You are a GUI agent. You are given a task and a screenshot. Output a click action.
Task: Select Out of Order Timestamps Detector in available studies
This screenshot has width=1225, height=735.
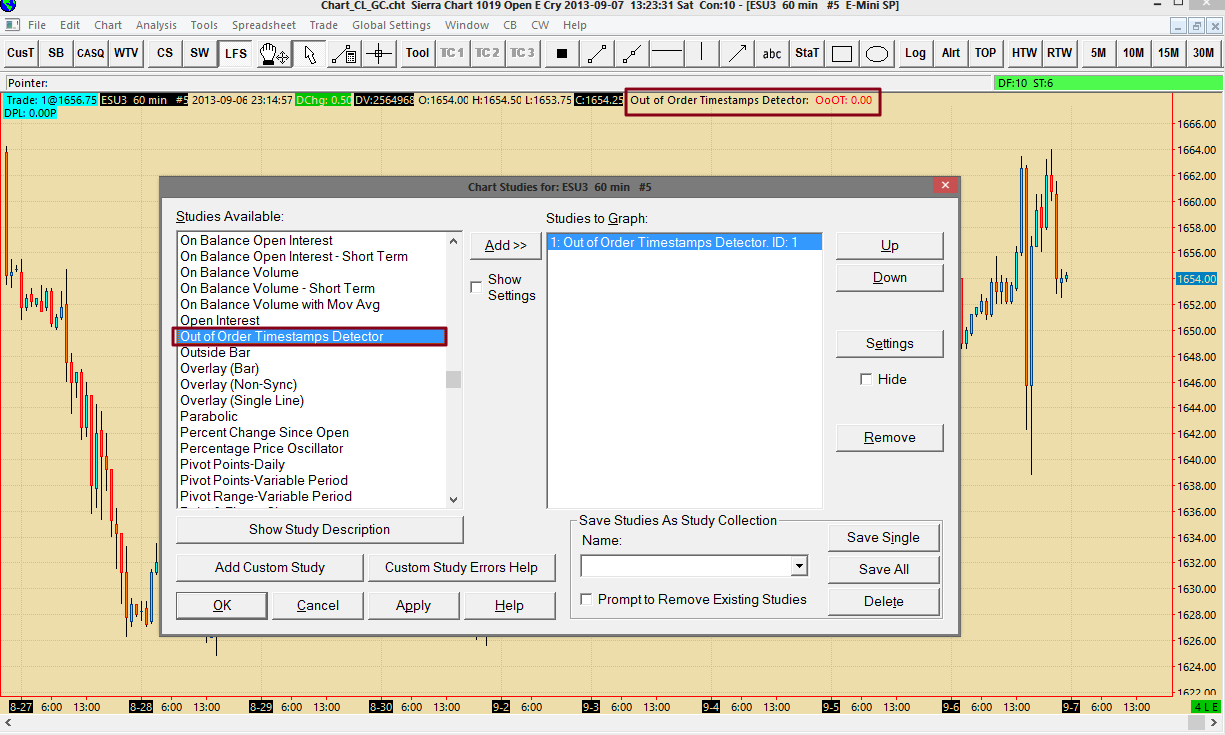[310, 337]
